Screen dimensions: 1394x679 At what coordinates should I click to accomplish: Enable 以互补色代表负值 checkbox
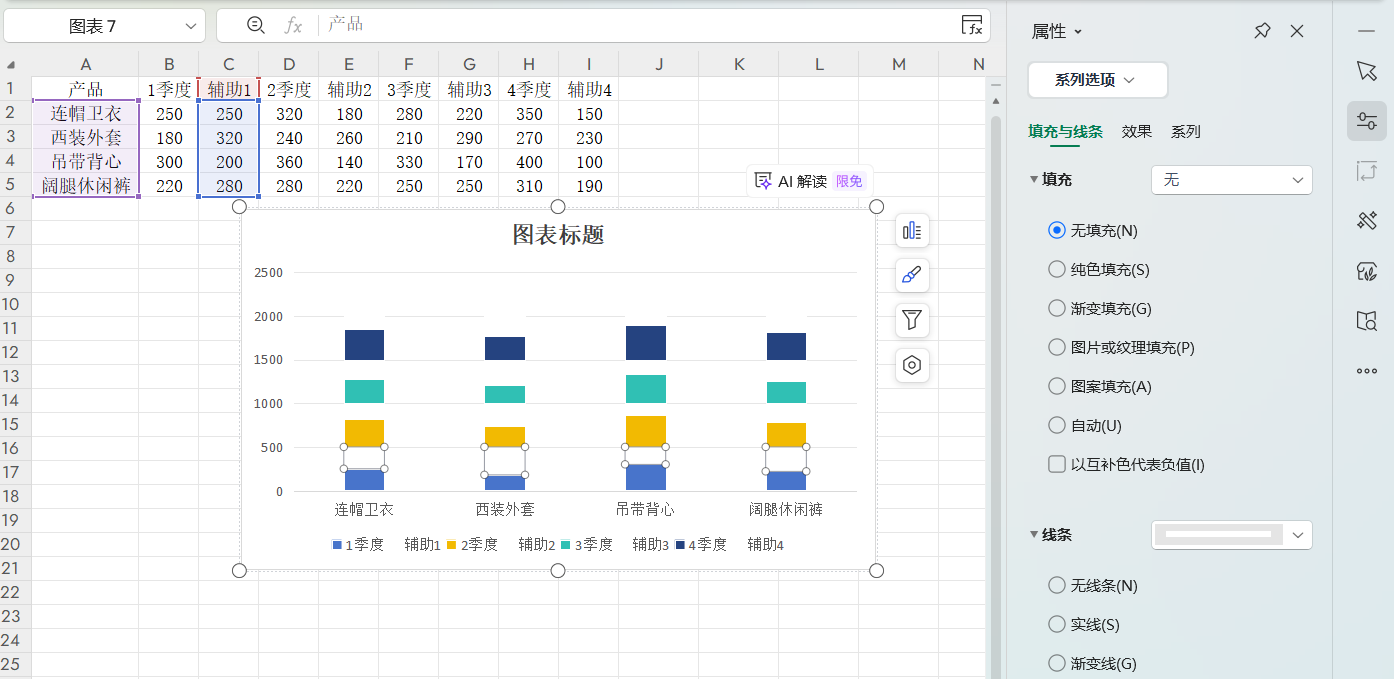pos(1057,464)
